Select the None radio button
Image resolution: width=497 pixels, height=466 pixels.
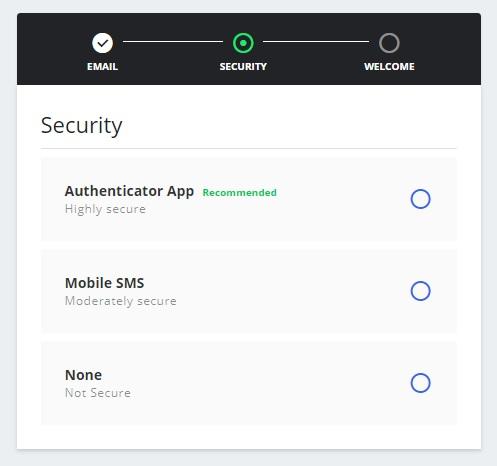coord(420,383)
